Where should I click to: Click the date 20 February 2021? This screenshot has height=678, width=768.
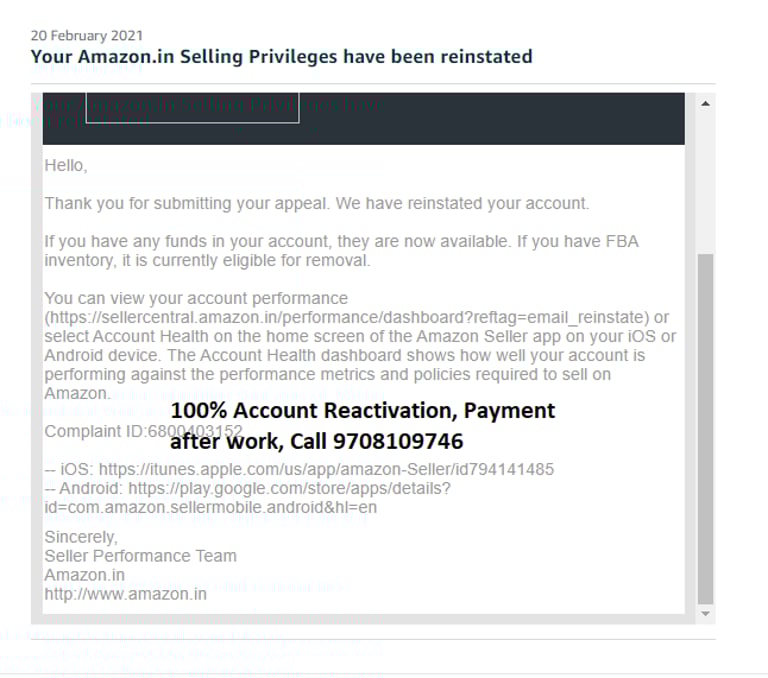[x=87, y=36]
